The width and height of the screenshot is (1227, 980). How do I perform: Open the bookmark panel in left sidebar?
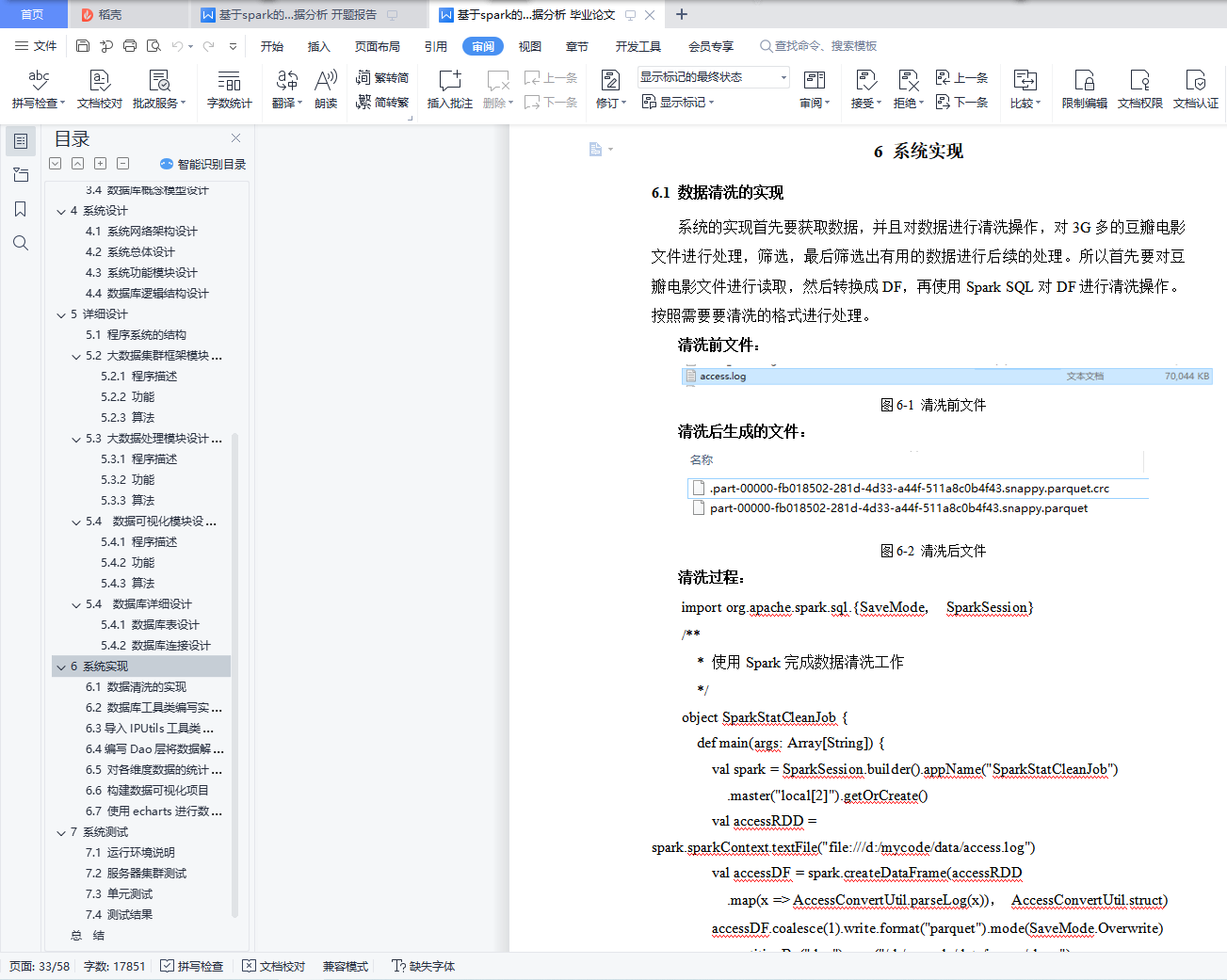point(20,209)
